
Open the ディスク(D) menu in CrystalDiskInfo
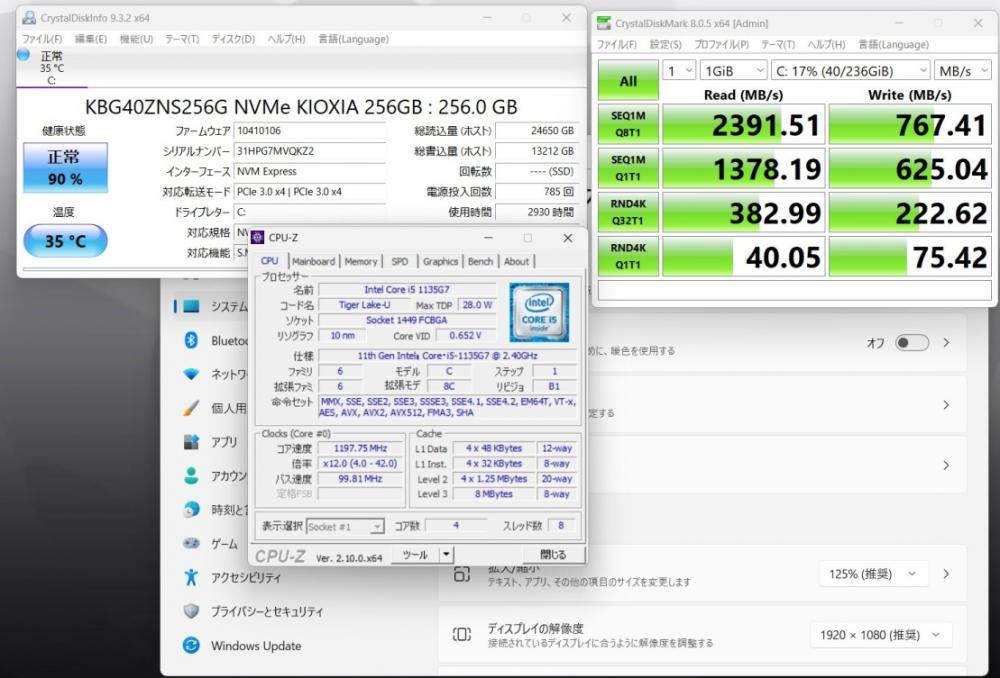(233, 39)
